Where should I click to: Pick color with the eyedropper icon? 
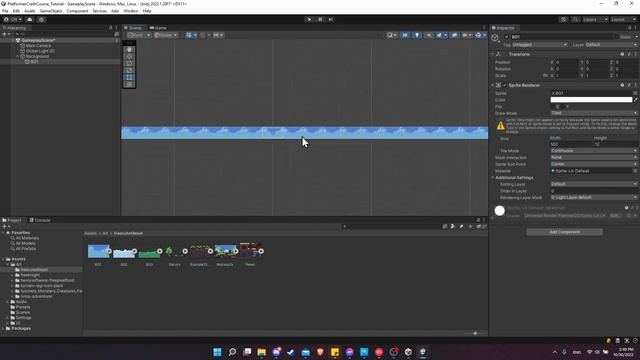(x=635, y=100)
